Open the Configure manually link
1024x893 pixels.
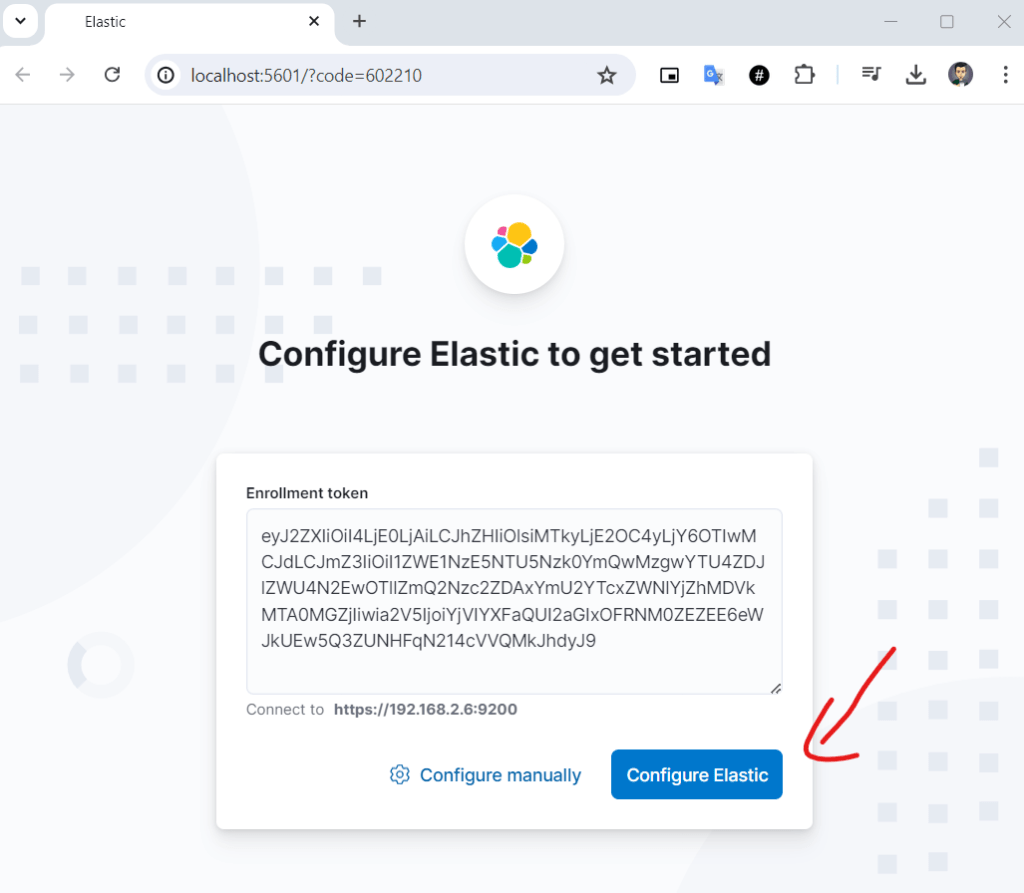(500, 775)
